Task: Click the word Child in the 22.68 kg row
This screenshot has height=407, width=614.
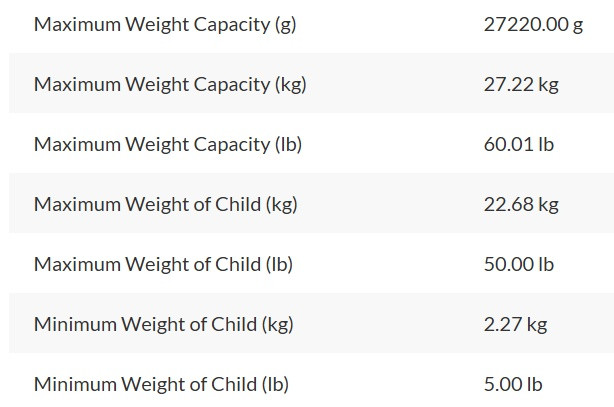Action: [238, 204]
